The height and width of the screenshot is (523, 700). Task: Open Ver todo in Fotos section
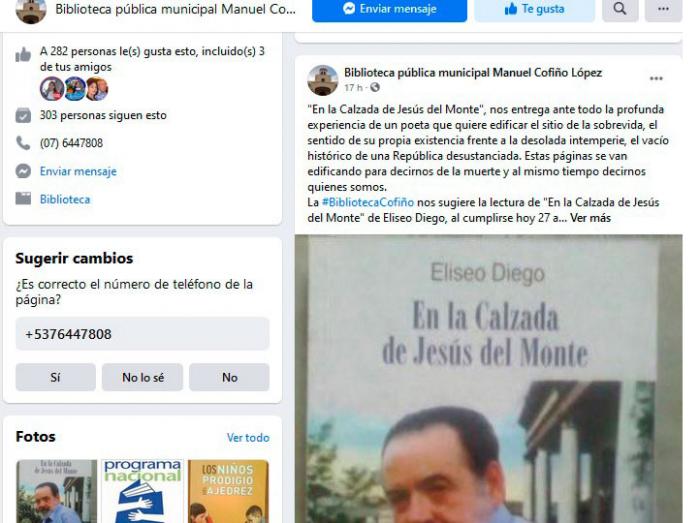coord(248,438)
